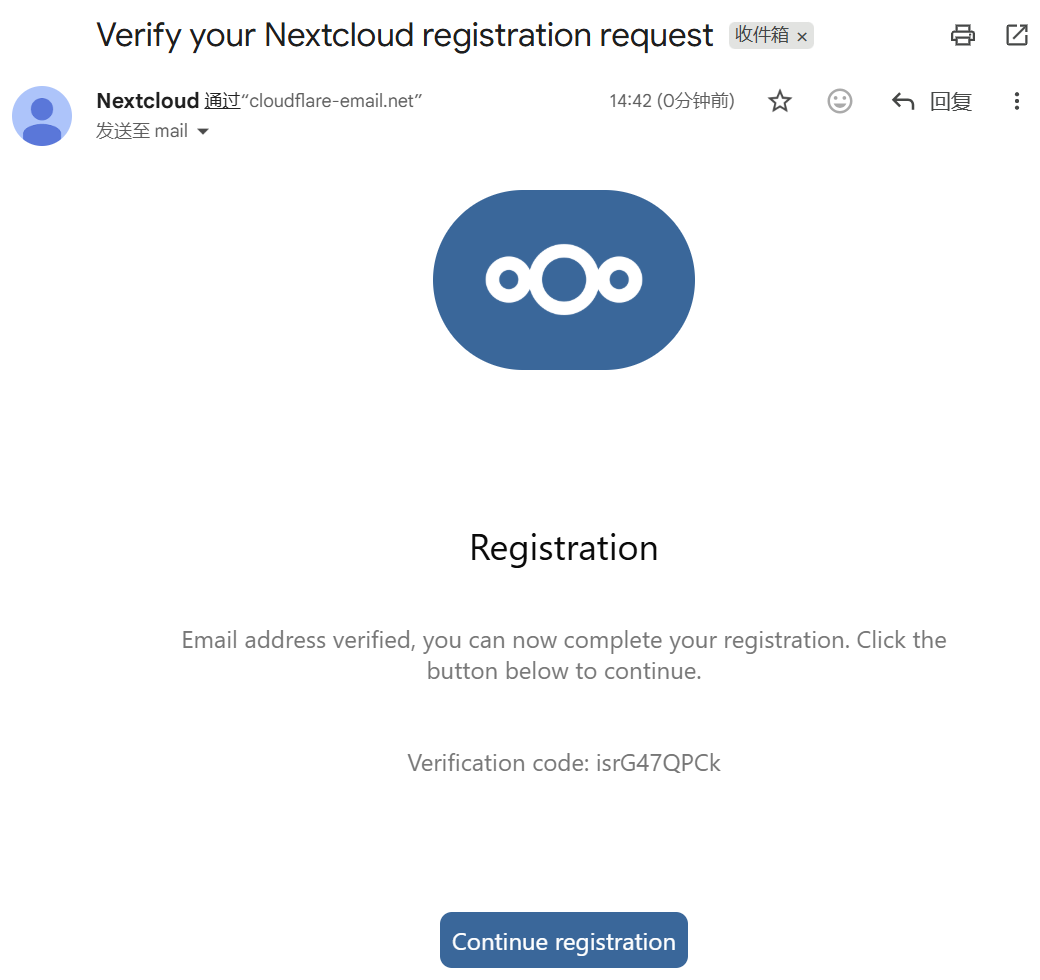The height and width of the screenshot is (980, 1040).
Task: Expand recipient details arrow beside "mail"
Action: click(x=203, y=131)
